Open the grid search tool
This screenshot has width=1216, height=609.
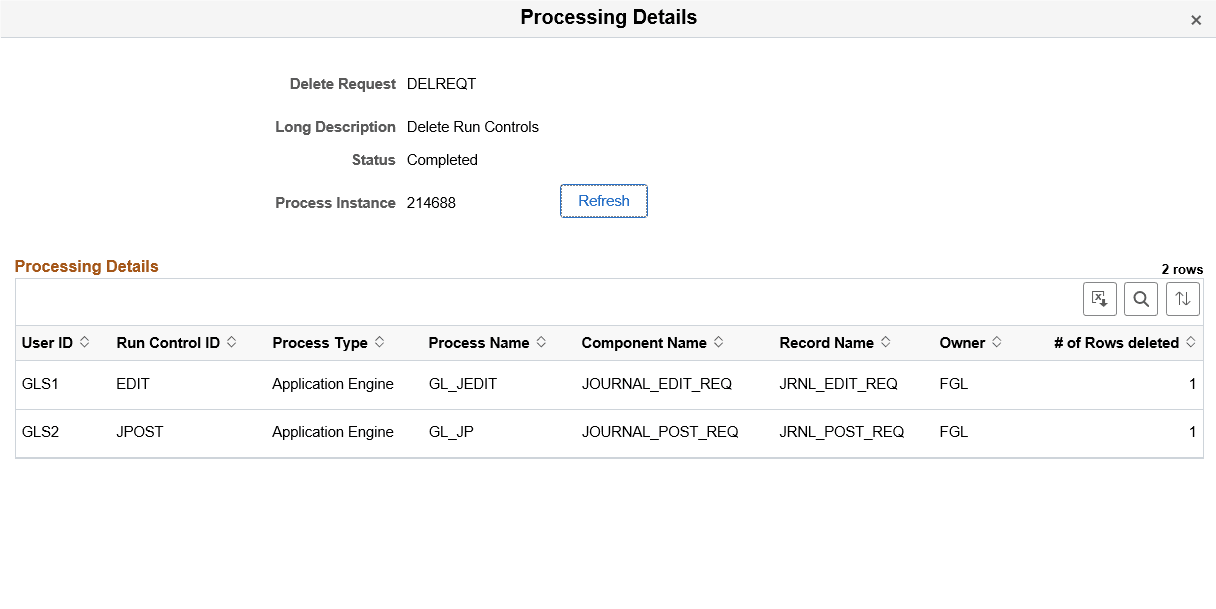1141,298
